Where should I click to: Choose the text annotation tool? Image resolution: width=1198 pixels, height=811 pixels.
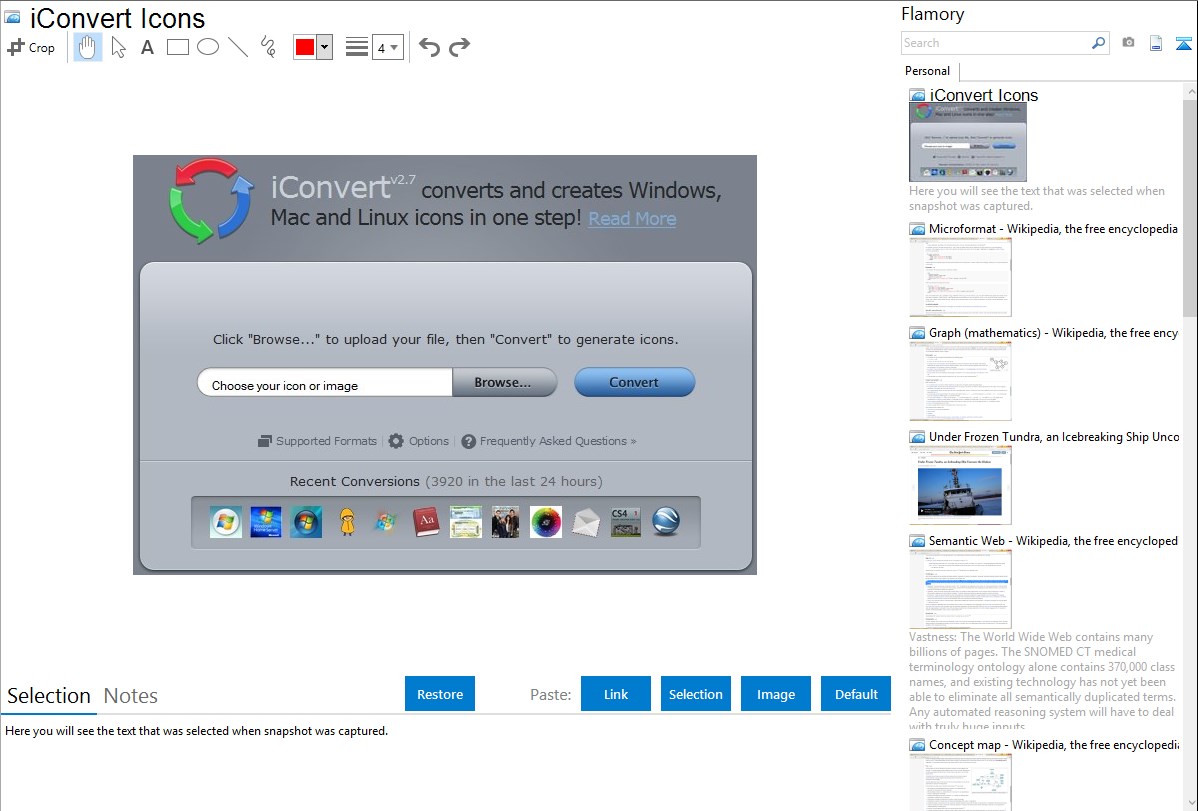point(147,47)
